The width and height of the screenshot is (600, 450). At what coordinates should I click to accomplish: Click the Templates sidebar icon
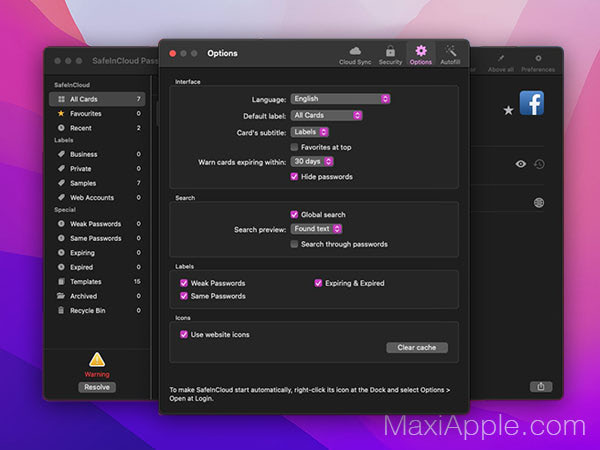pyautogui.click(x=61, y=281)
